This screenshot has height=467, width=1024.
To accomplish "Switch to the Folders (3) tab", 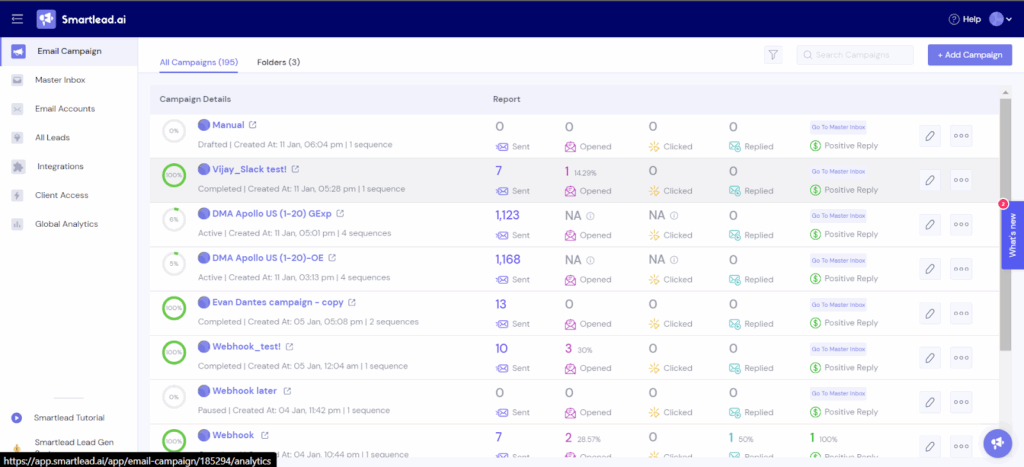I will (278, 62).
